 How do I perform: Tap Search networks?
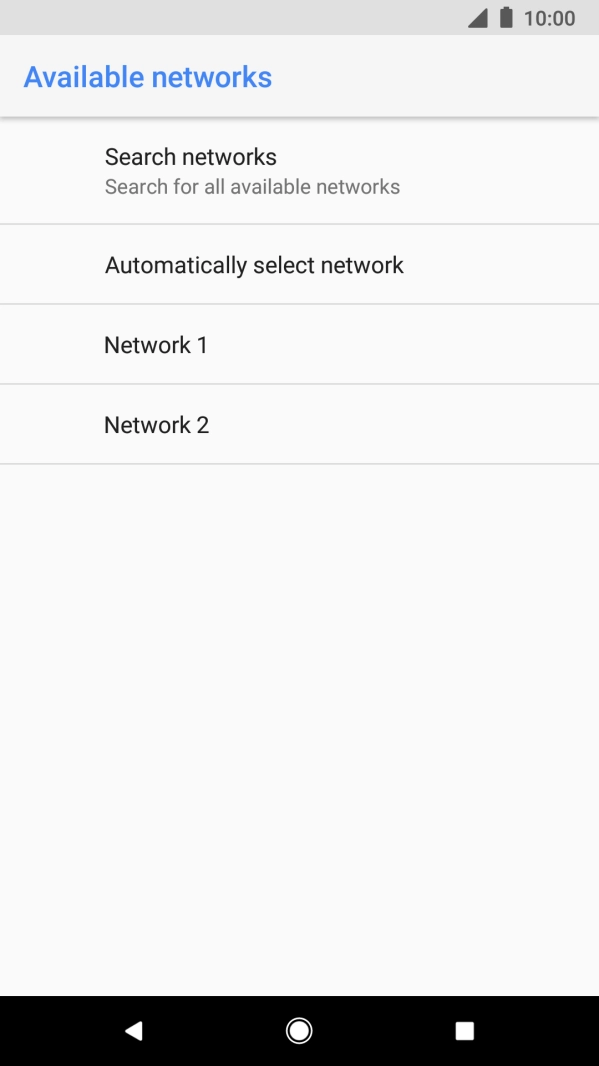tap(189, 156)
